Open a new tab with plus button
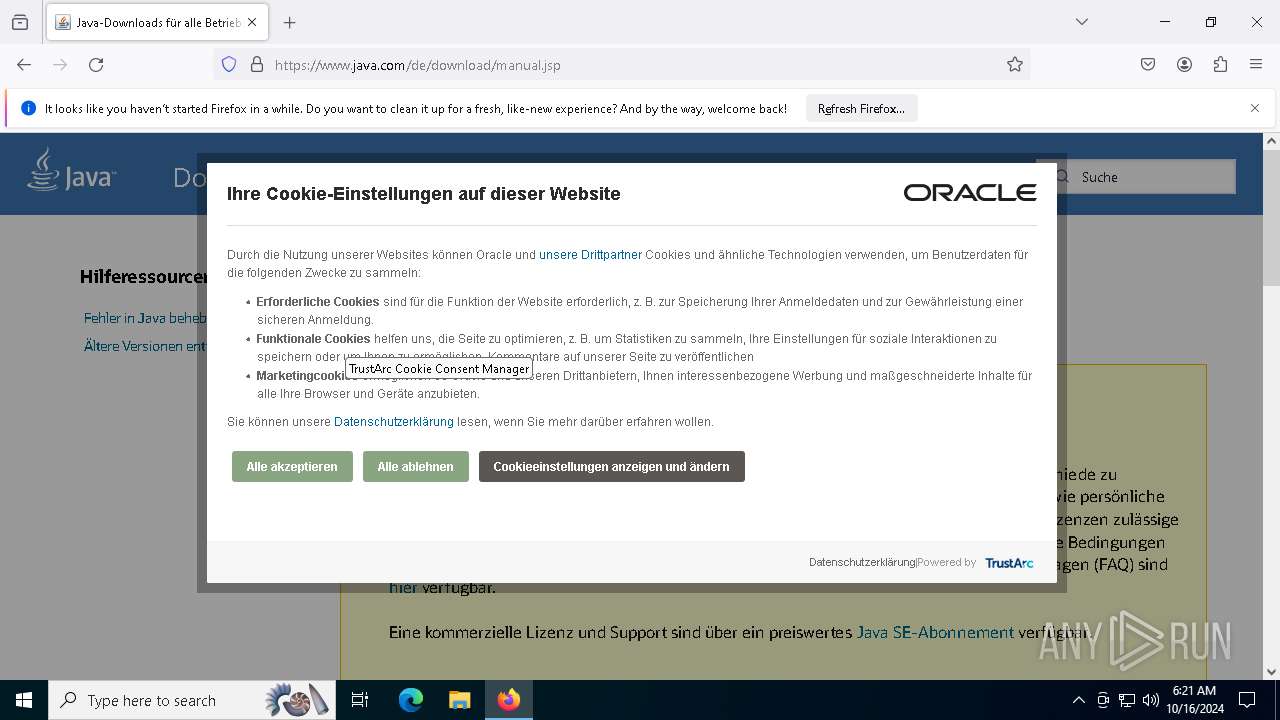The image size is (1280, 720). pos(290,22)
